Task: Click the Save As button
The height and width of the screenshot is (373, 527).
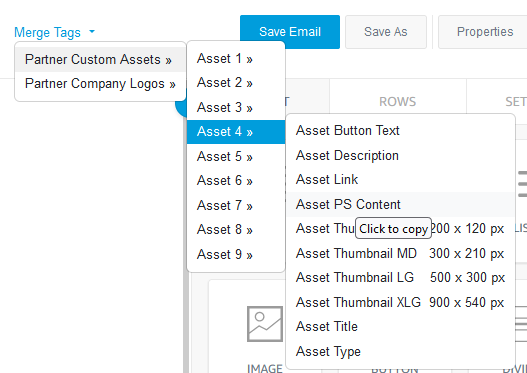Action: point(386,32)
